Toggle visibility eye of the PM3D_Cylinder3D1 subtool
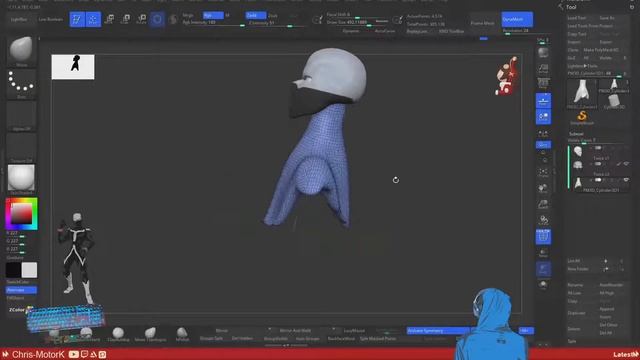640x360 pixels. click(x=626, y=180)
